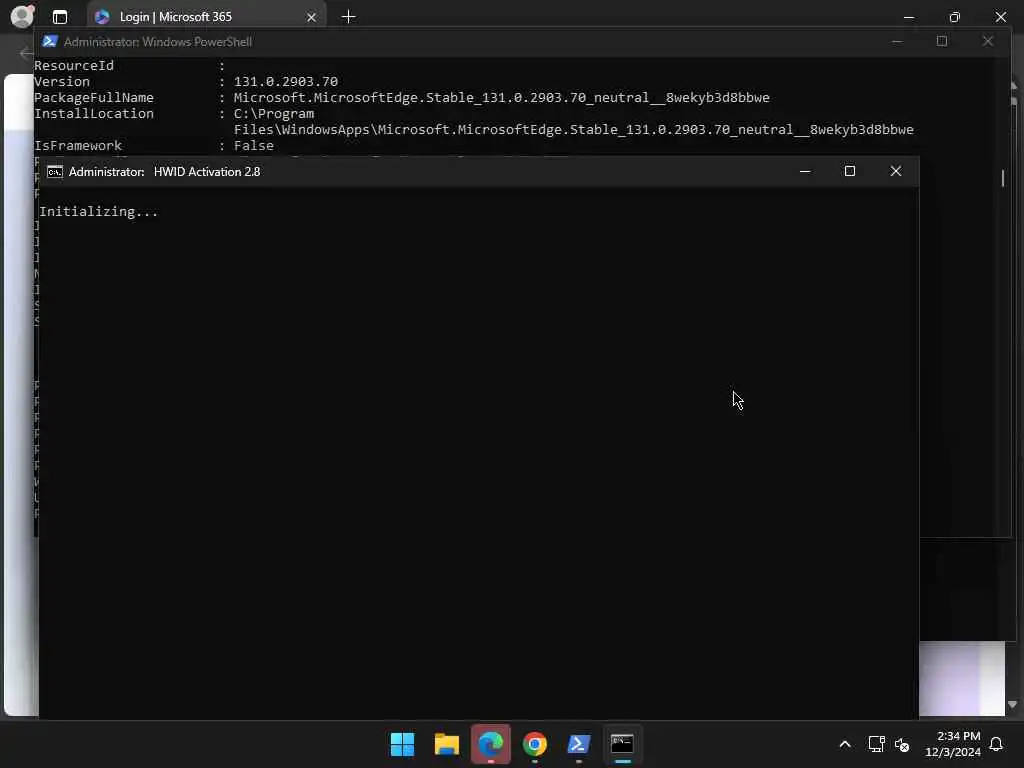Show hidden system tray icons
This screenshot has height=768, width=1024.
(x=844, y=744)
